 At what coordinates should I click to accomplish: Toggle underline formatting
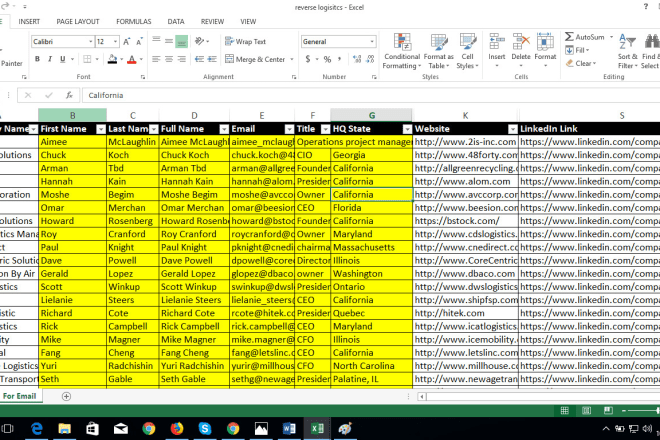pos(63,59)
